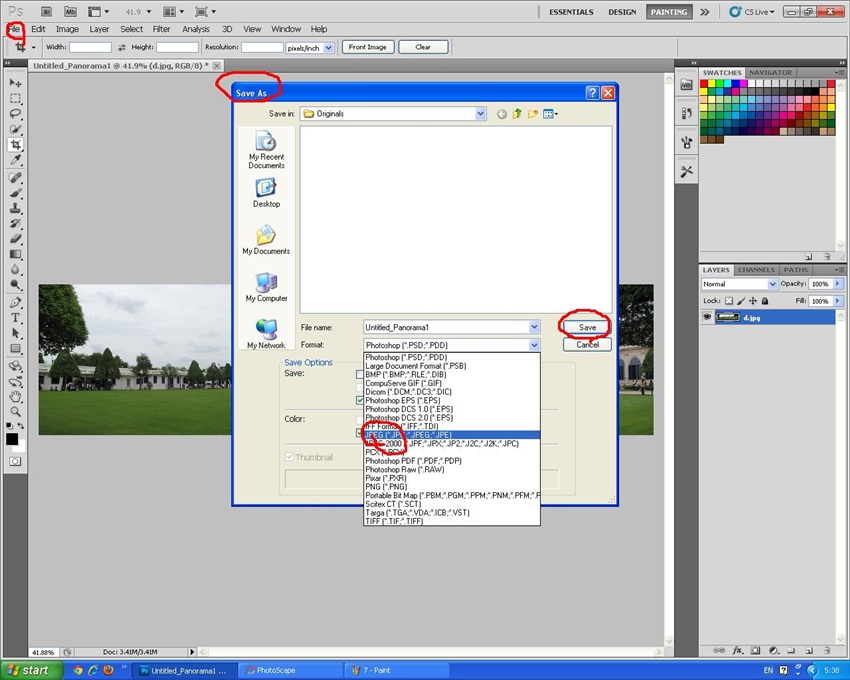Select the Crop tool in toolbox
This screenshot has width=850, height=680.
[15, 145]
